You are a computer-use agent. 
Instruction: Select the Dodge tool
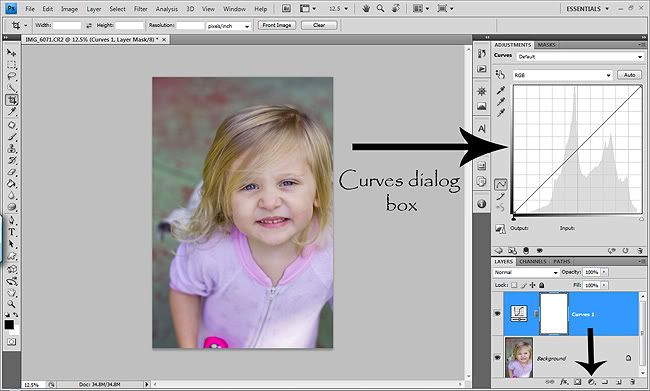(11, 206)
